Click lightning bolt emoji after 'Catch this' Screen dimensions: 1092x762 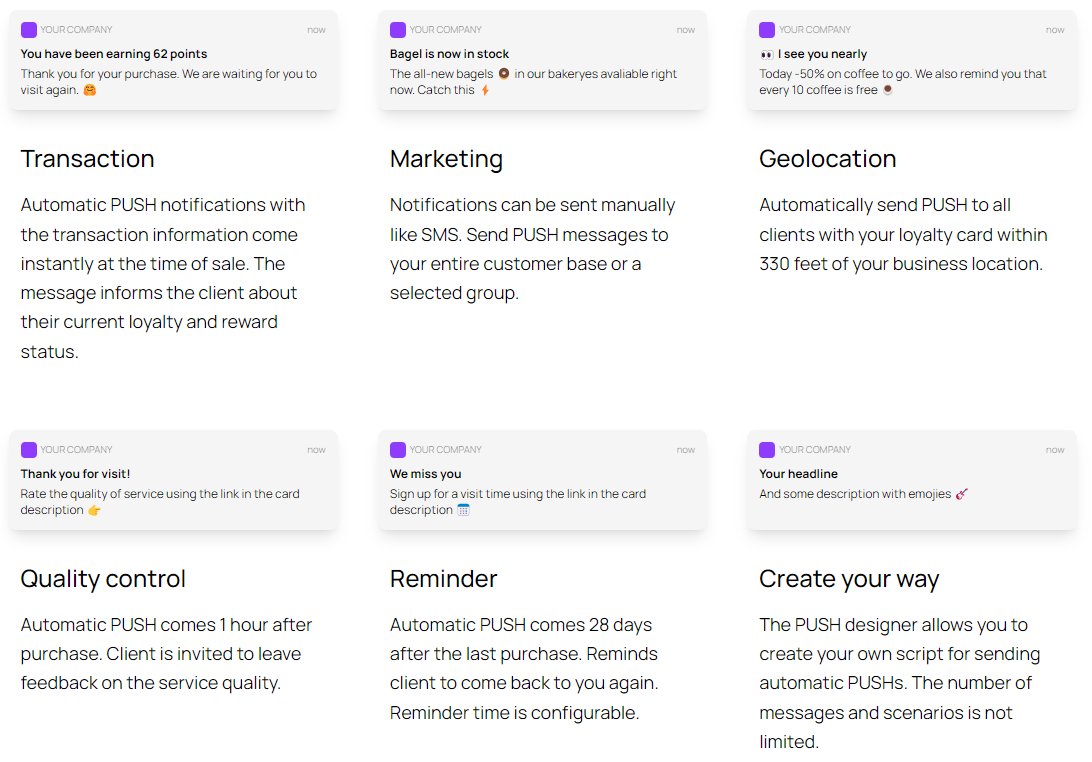pos(485,90)
